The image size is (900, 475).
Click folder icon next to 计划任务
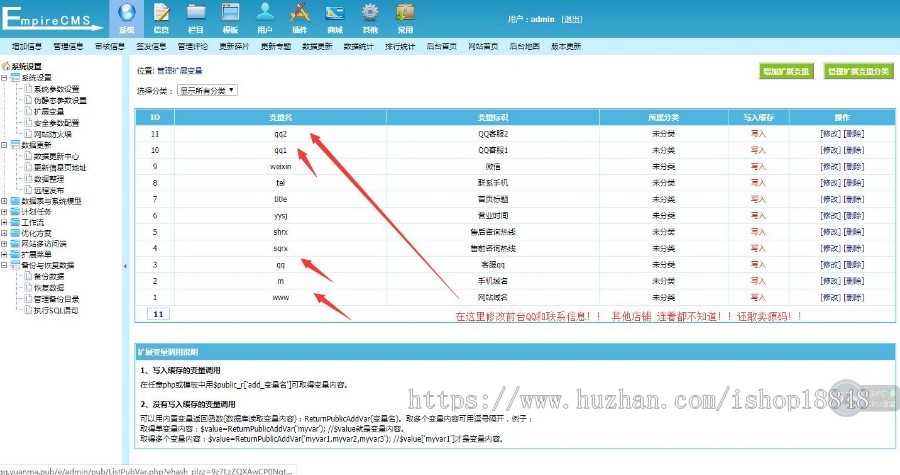click(15, 212)
